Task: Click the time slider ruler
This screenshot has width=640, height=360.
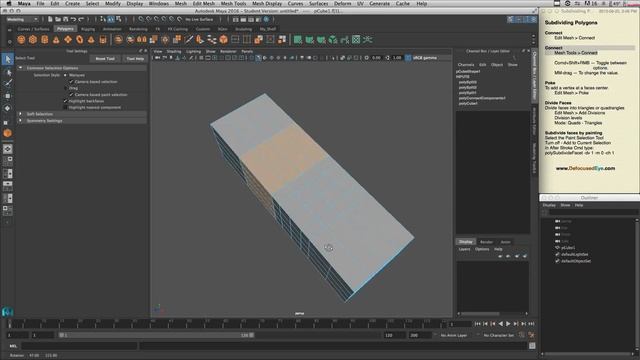Action: (227, 324)
